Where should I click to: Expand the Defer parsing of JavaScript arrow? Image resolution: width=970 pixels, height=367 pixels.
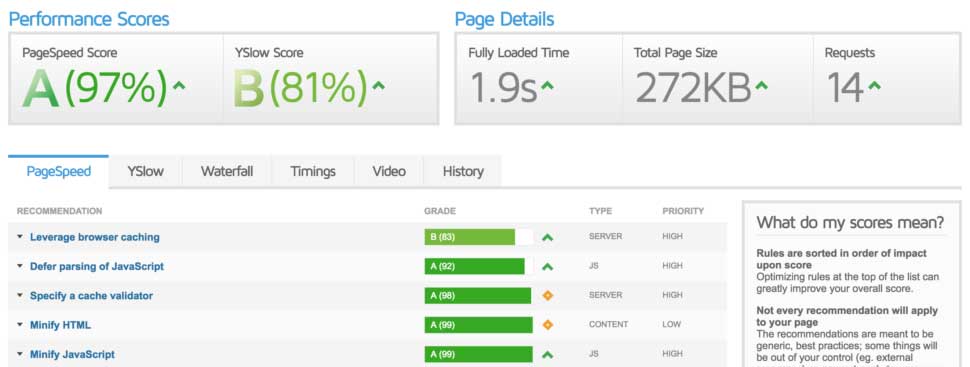click(20, 267)
